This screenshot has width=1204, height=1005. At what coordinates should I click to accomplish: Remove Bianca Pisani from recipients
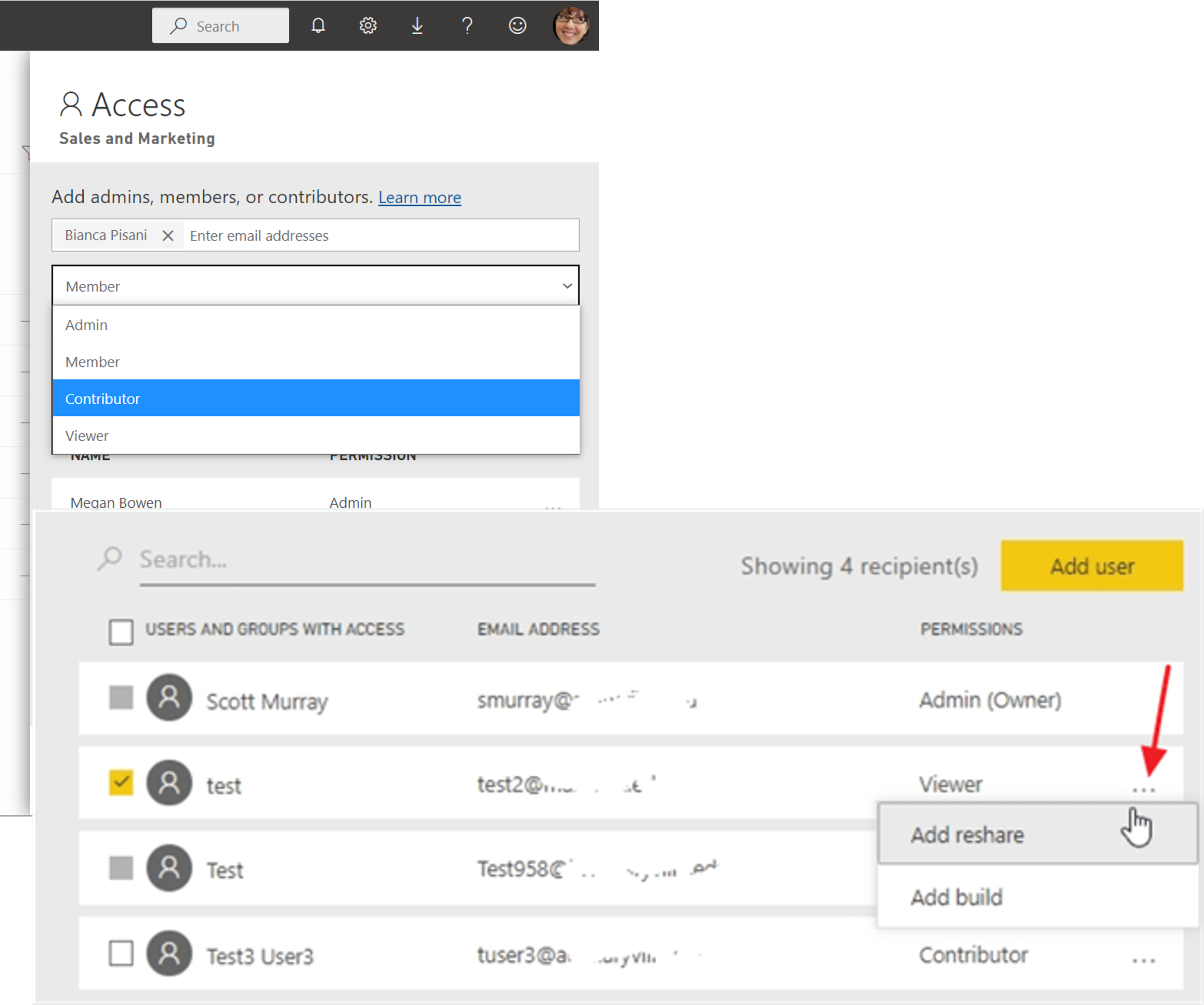tap(167, 235)
